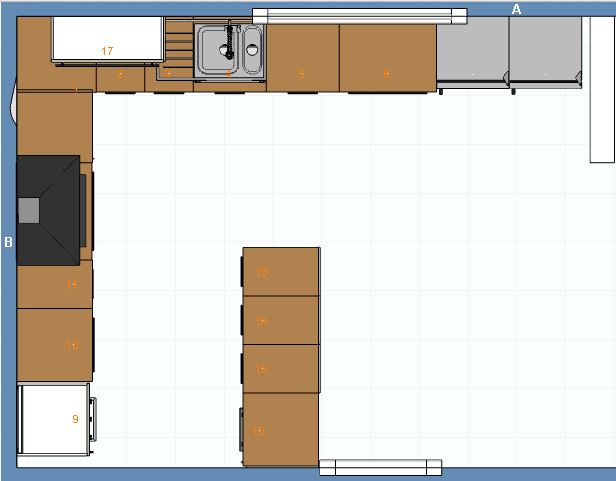Select the second island cabinet from top

pos(282,320)
